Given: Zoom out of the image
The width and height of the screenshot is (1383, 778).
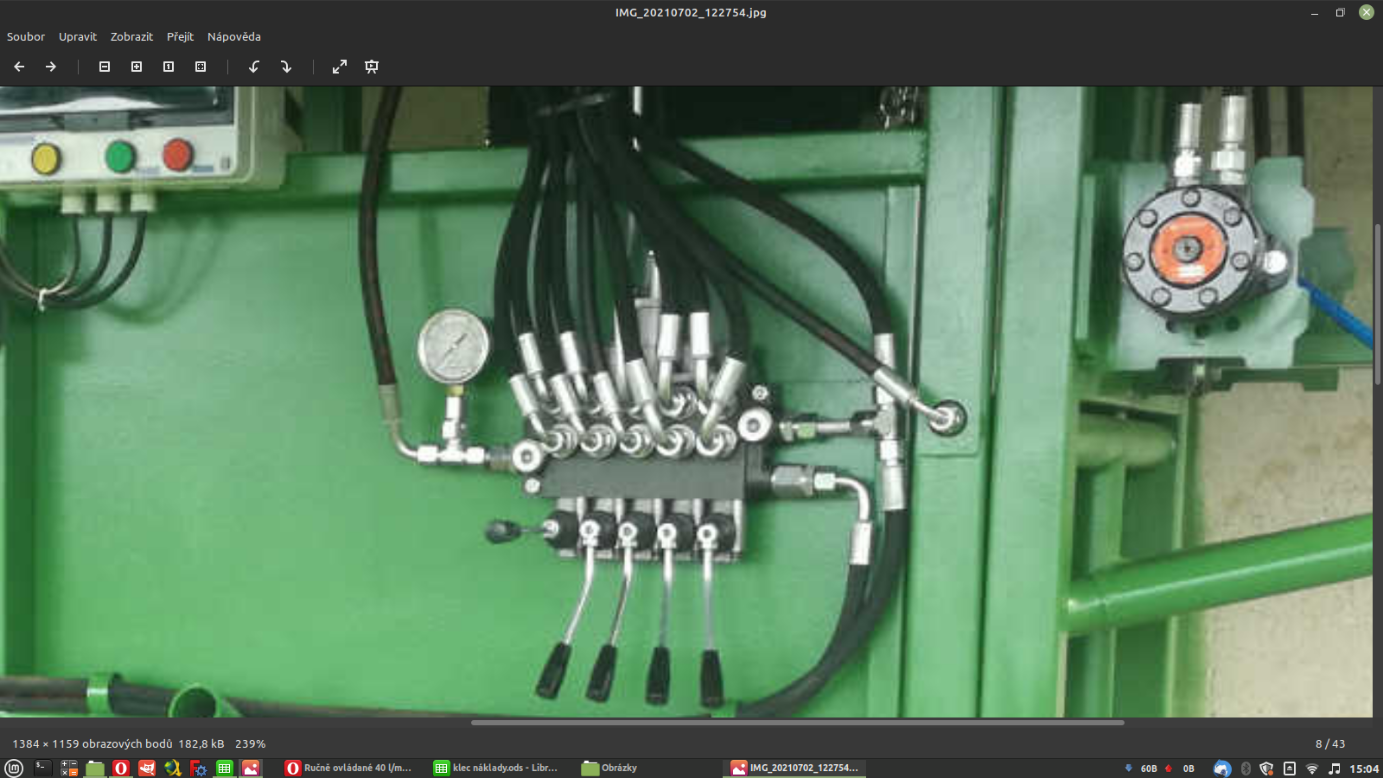Looking at the screenshot, I should coord(104,67).
